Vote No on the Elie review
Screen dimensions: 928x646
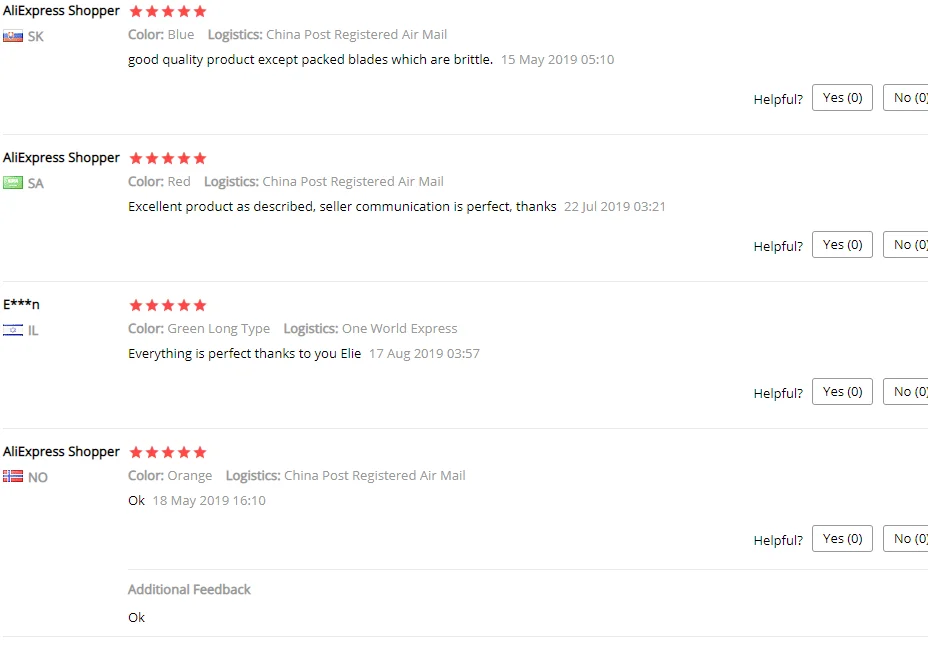pos(906,392)
